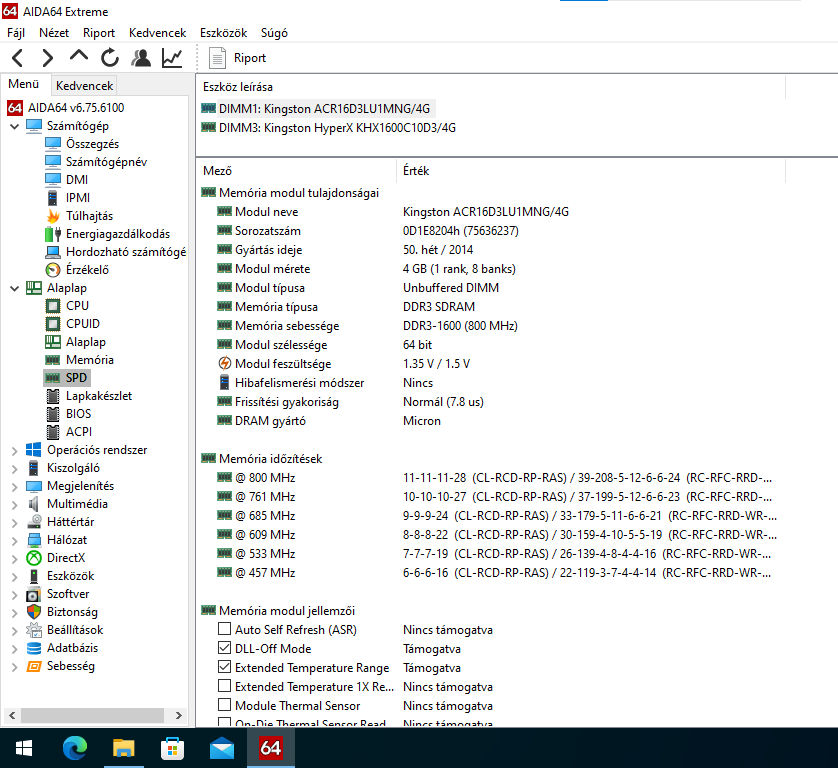Click the sidebar horizontal scrollbar right arrow
This screenshot has height=768, width=838.
coord(179,715)
